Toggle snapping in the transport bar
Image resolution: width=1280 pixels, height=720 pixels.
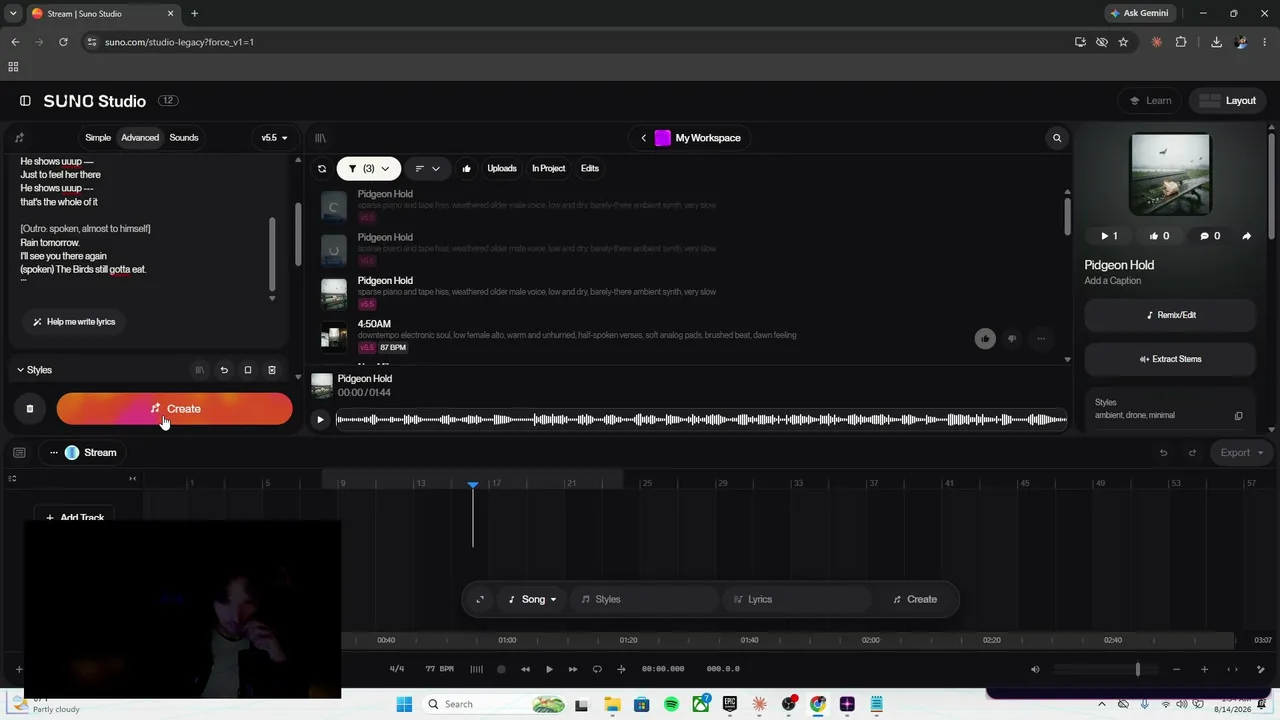coord(621,669)
